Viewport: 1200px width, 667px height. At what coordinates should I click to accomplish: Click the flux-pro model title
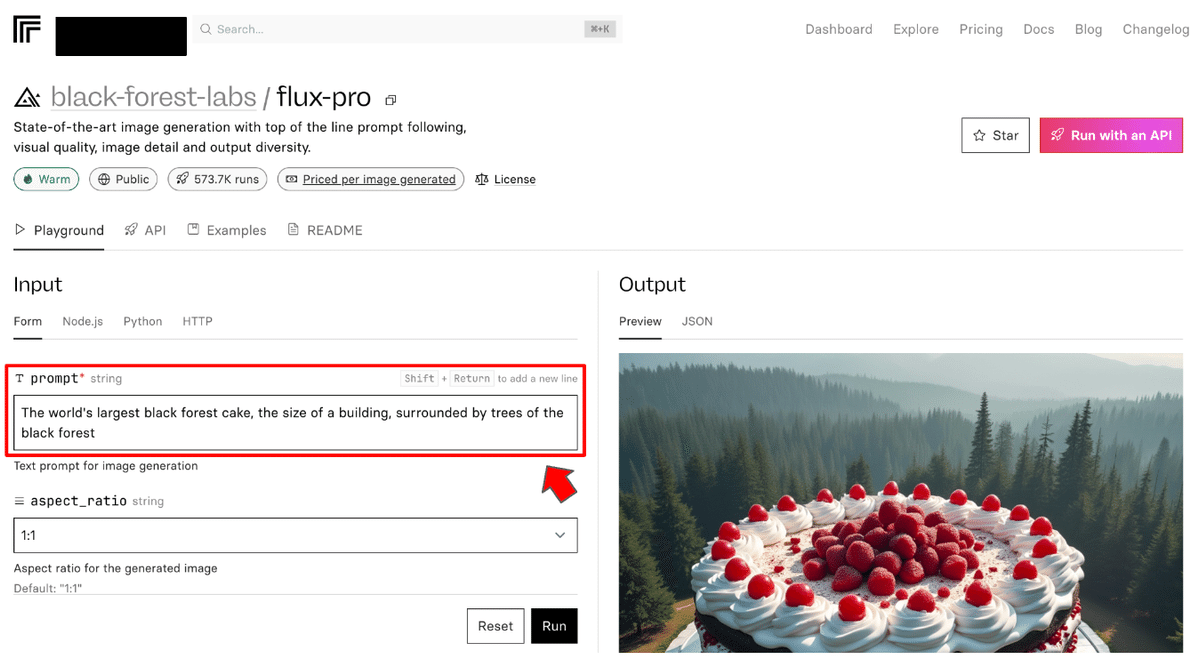324,98
